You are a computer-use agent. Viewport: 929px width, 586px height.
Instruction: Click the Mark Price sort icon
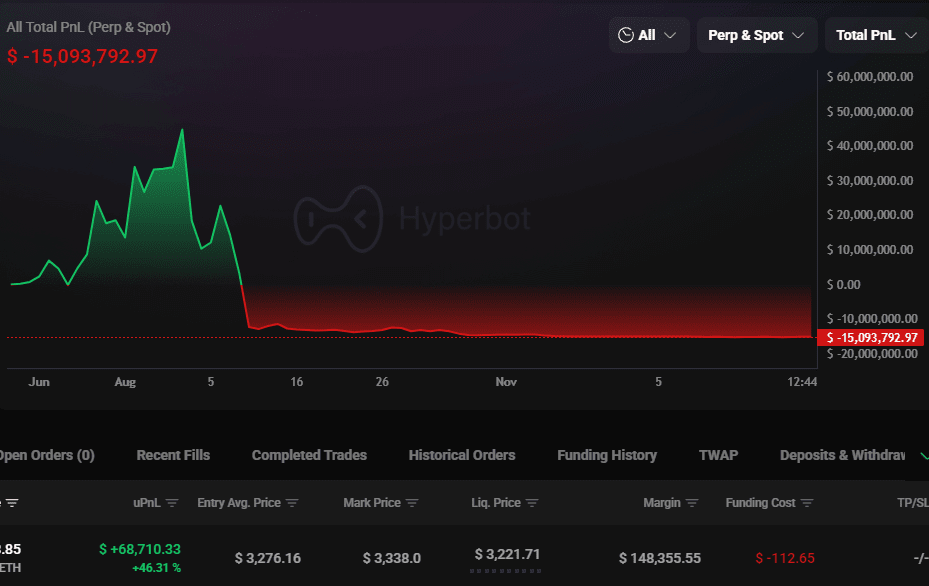click(412, 503)
